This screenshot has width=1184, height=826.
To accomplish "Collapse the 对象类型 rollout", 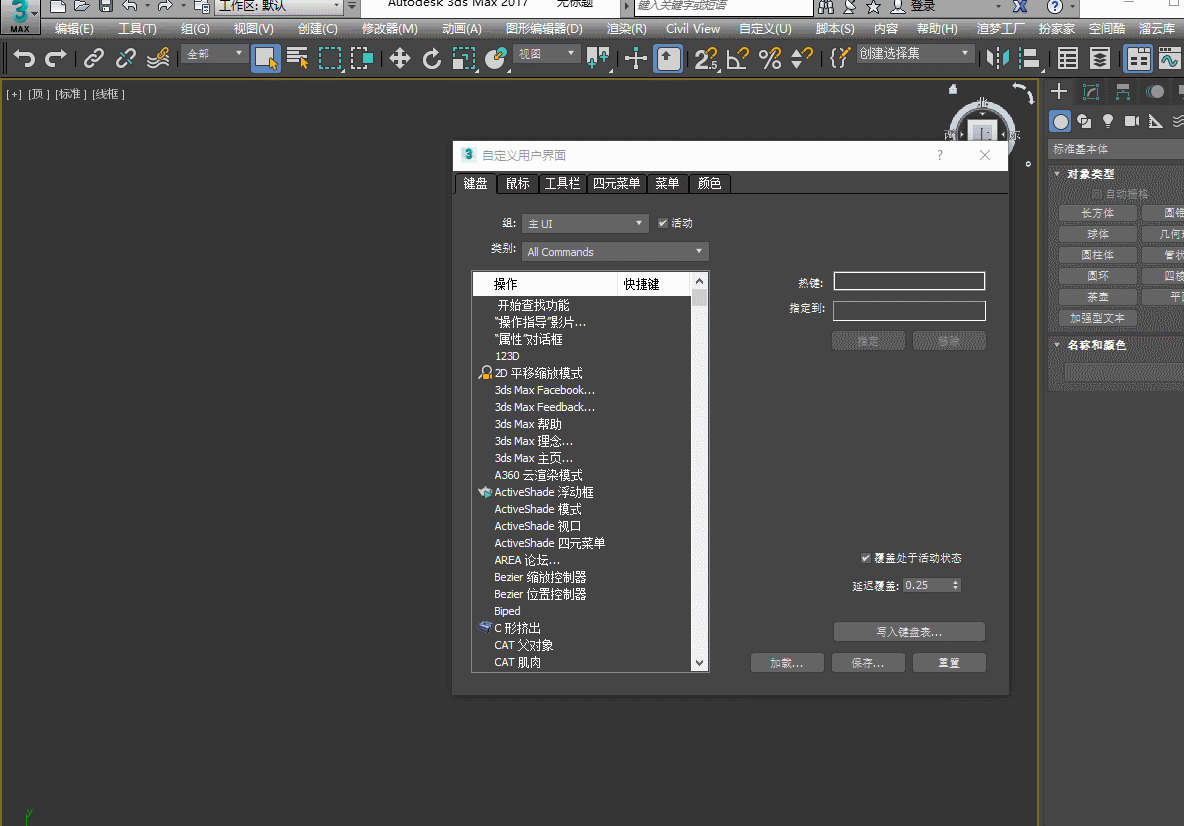I will pos(1090,174).
